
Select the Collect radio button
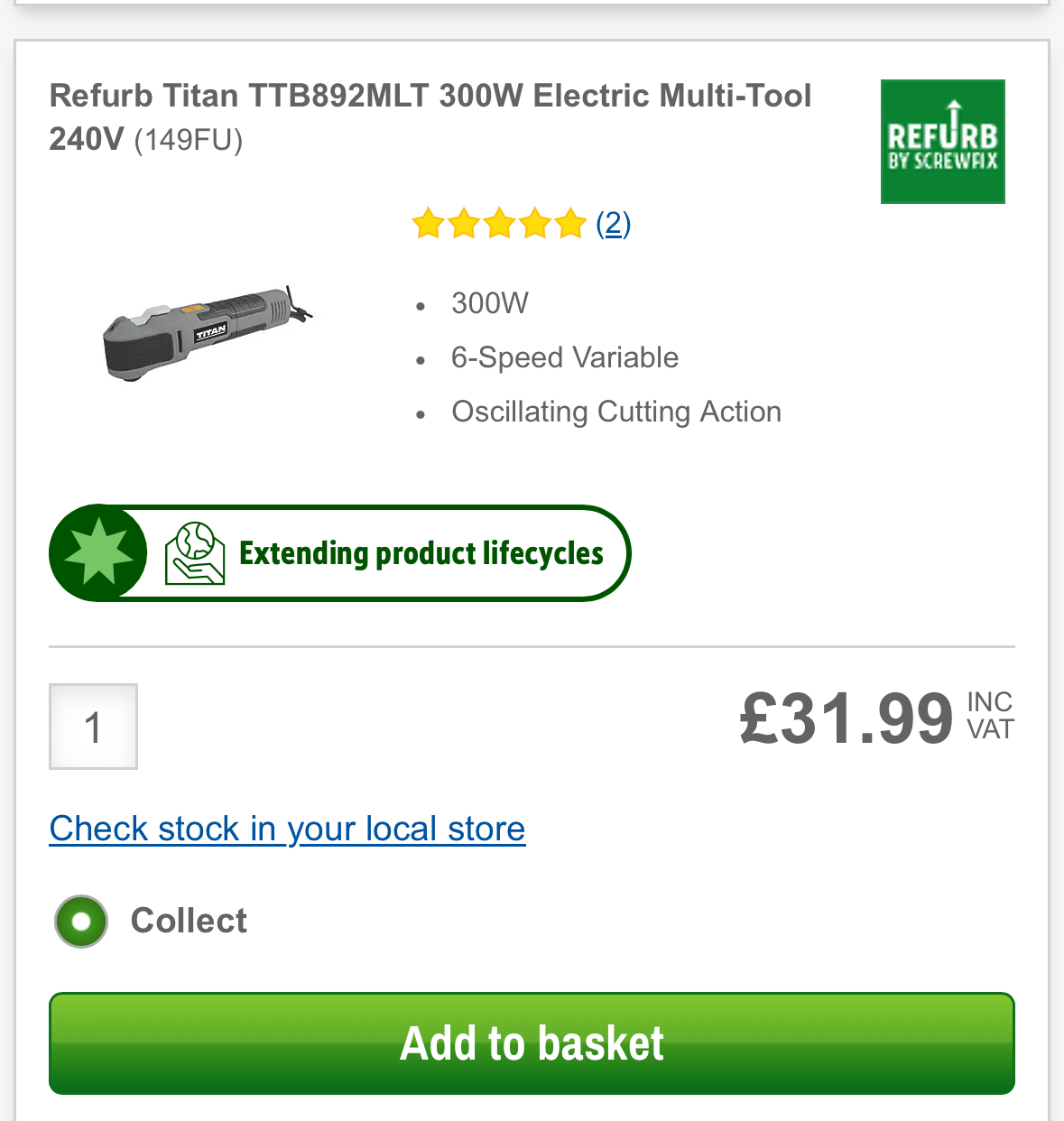[x=81, y=922]
